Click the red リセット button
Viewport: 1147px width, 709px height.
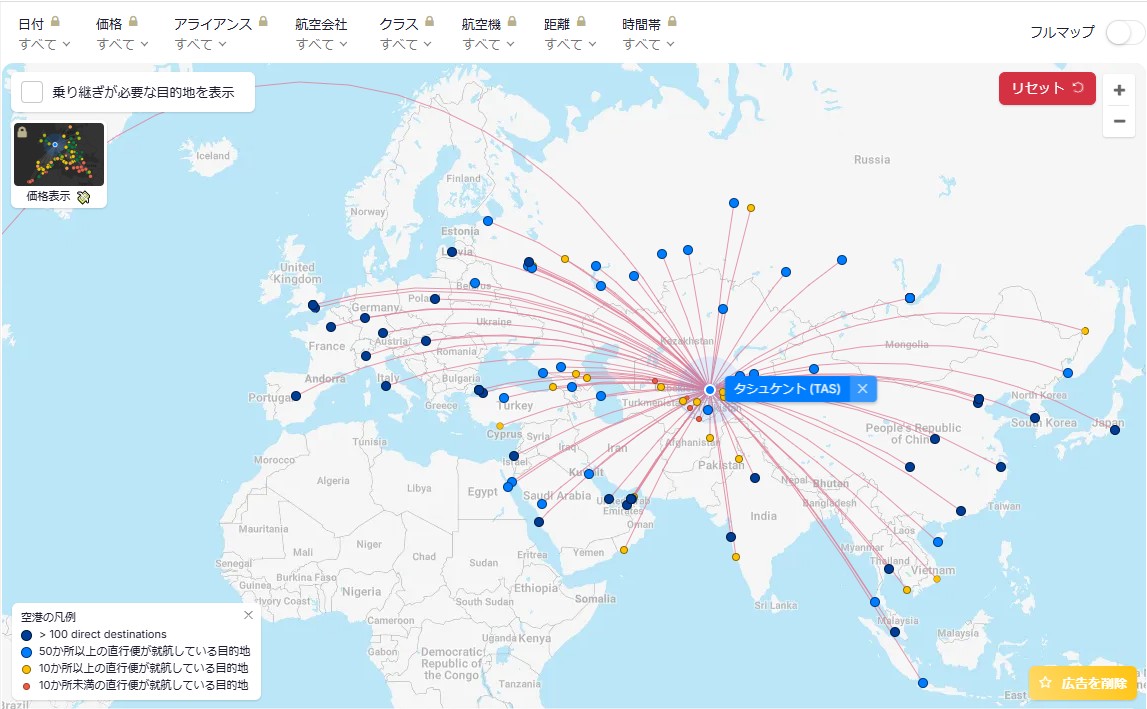point(1047,88)
